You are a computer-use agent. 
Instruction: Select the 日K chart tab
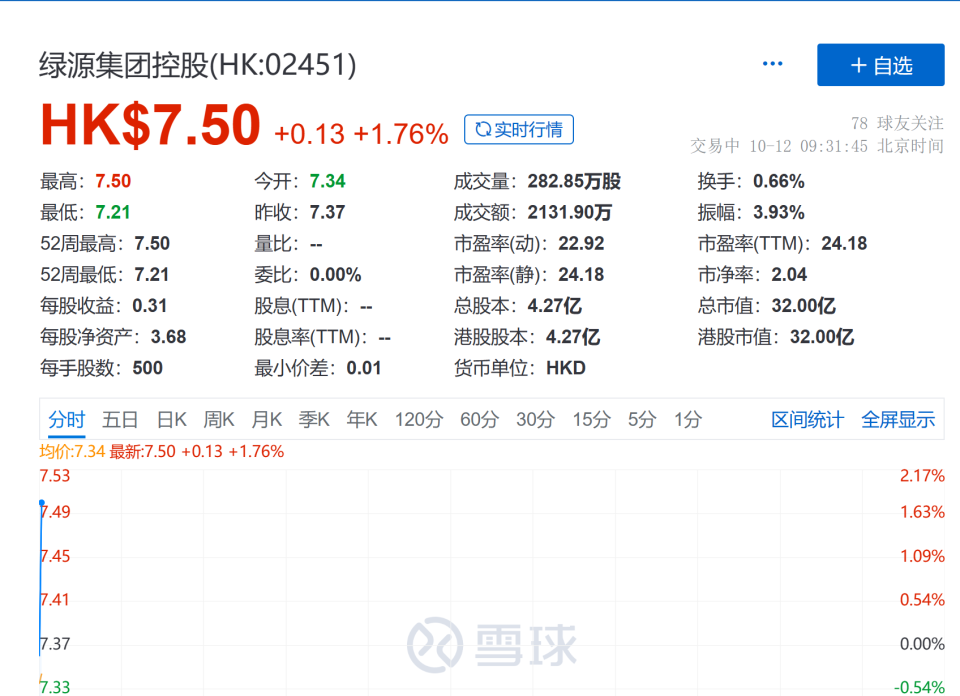click(x=171, y=420)
